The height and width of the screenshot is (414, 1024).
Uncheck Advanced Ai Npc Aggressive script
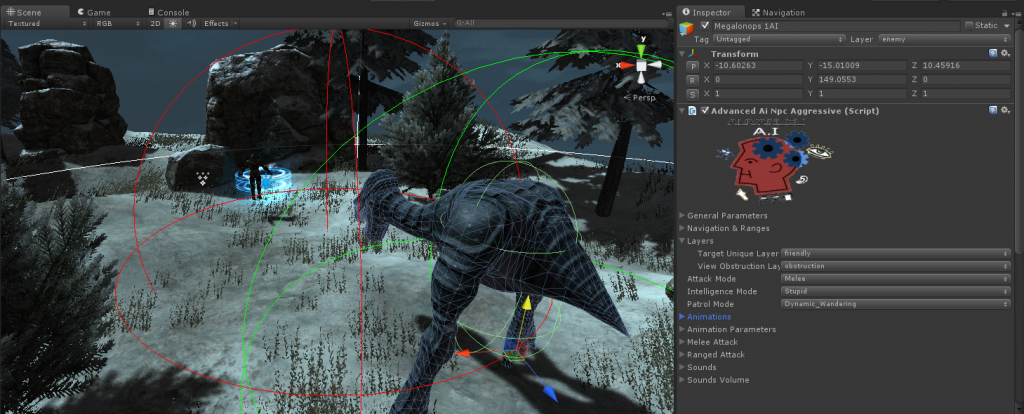[x=705, y=110]
